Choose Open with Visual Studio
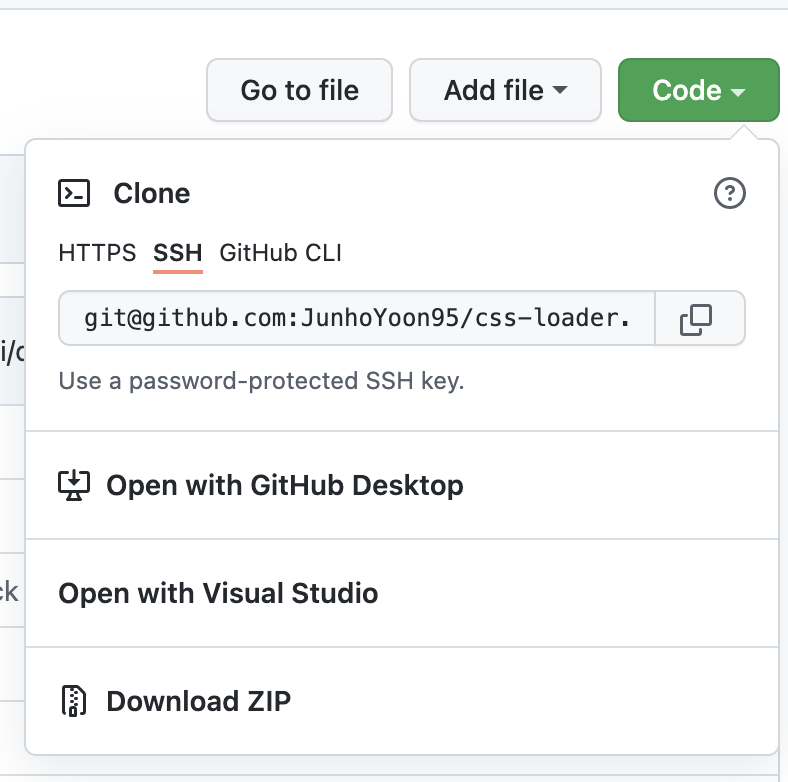Viewport: 788px width, 782px height. 402,593
